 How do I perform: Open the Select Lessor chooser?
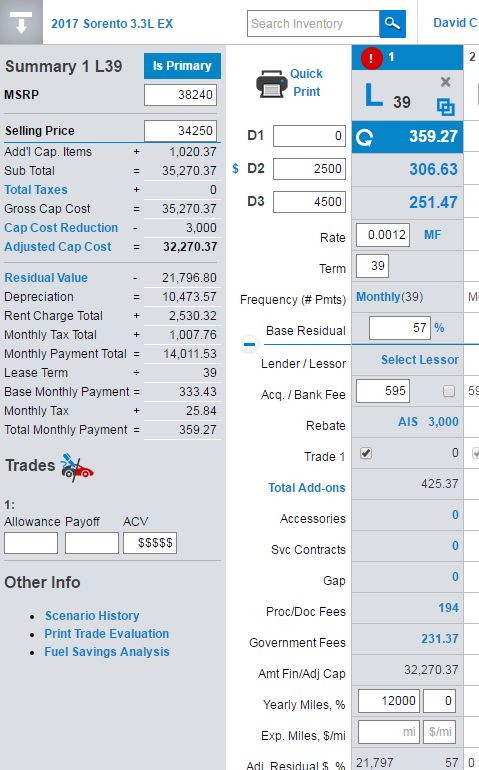pos(420,360)
